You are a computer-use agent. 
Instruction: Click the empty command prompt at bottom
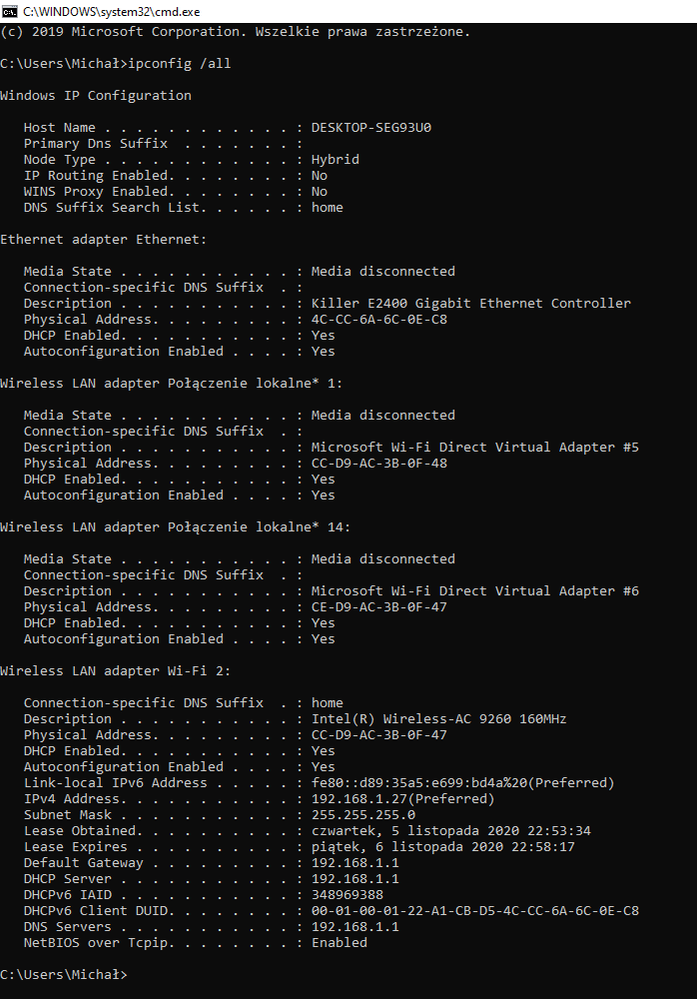(x=132, y=975)
